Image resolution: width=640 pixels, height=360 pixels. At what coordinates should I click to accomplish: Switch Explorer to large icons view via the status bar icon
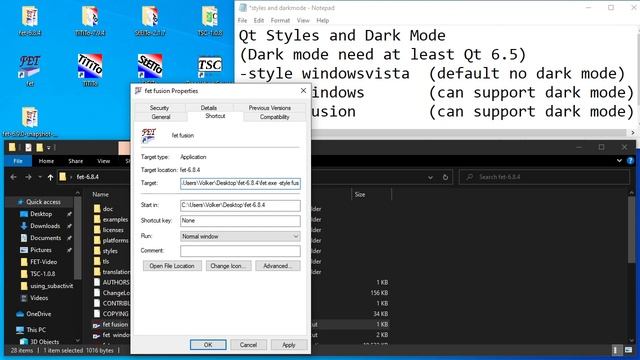[x=629, y=350]
